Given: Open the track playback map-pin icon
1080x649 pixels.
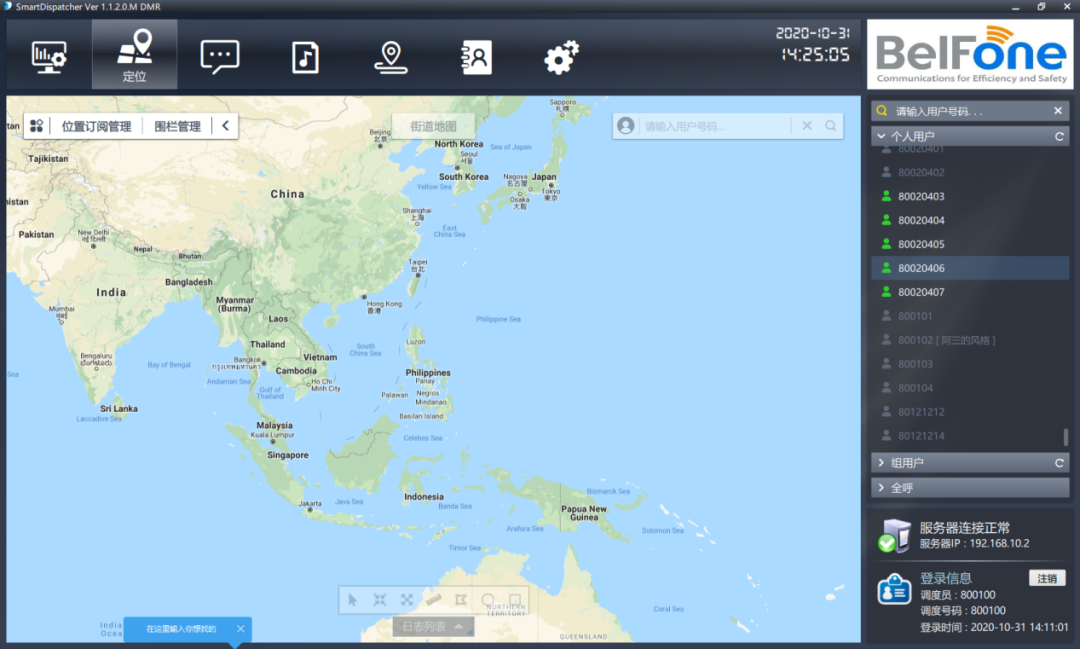Looking at the screenshot, I should (391, 57).
